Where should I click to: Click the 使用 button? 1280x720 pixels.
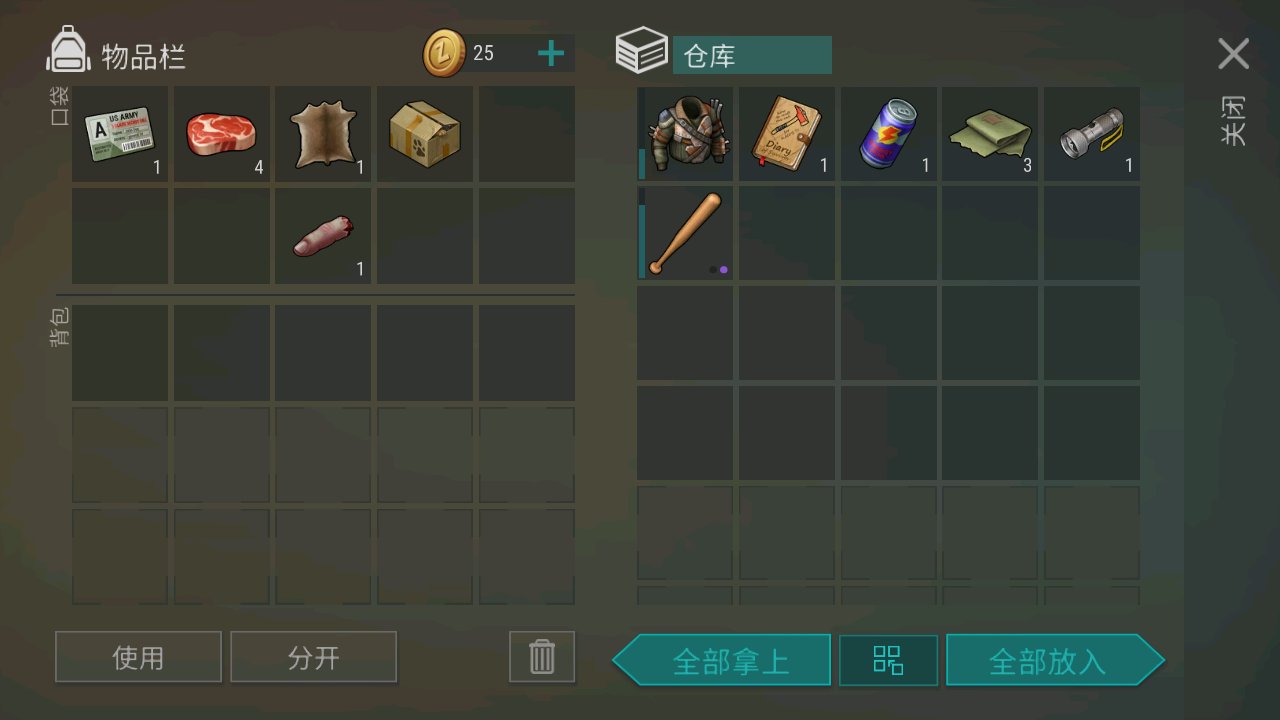pyautogui.click(x=138, y=657)
